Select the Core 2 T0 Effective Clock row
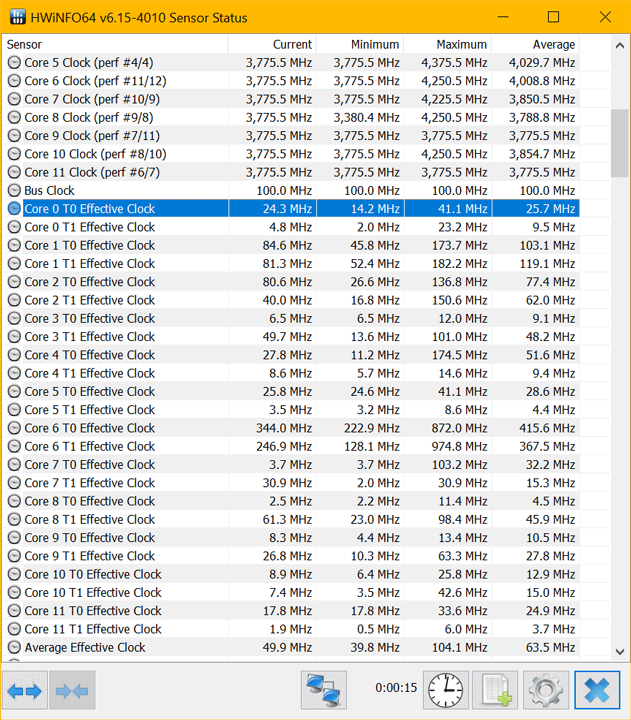 point(291,281)
